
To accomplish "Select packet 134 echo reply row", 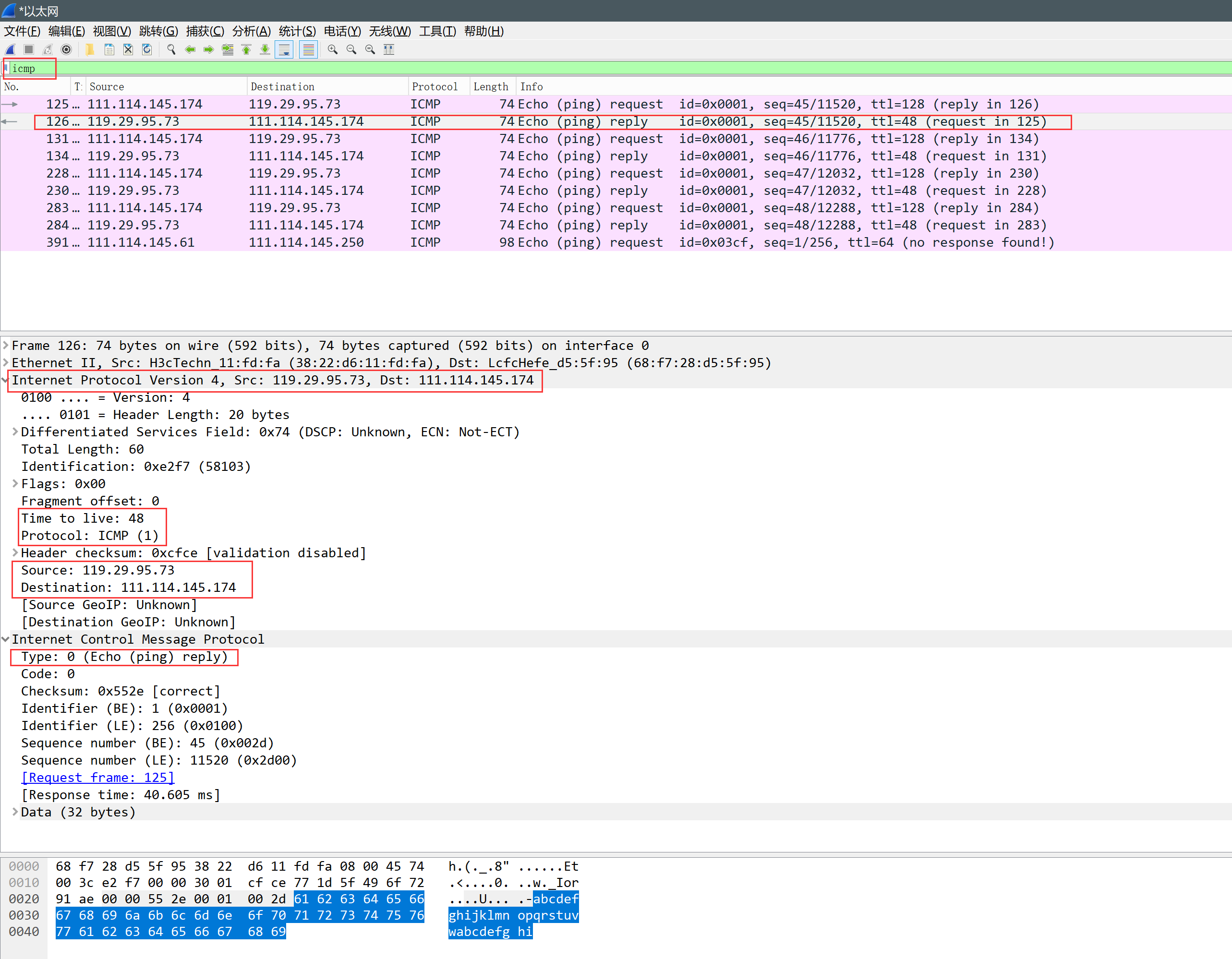I will (x=616, y=156).
